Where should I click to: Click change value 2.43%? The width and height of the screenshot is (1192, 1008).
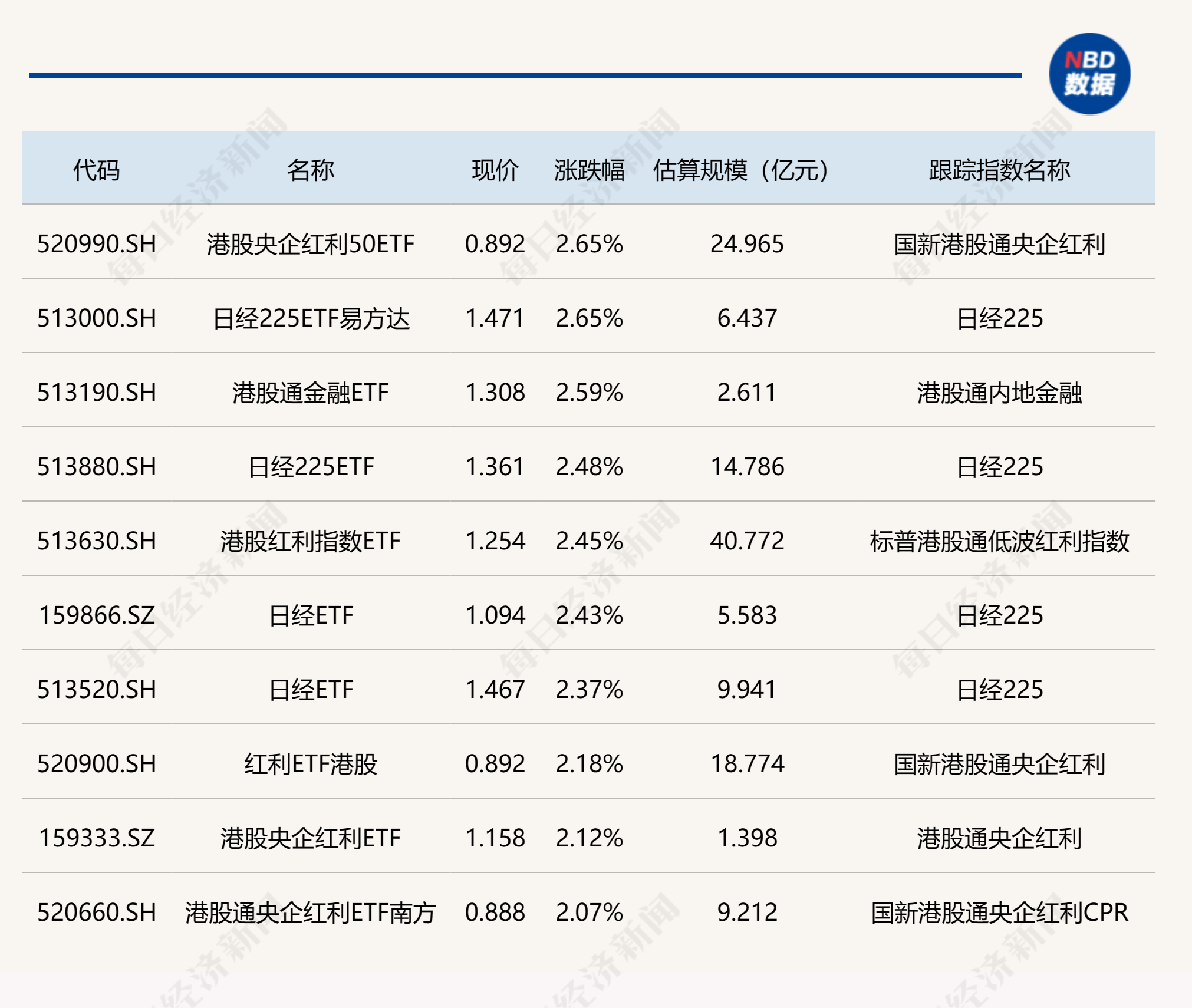pyautogui.click(x=589, y=615)
